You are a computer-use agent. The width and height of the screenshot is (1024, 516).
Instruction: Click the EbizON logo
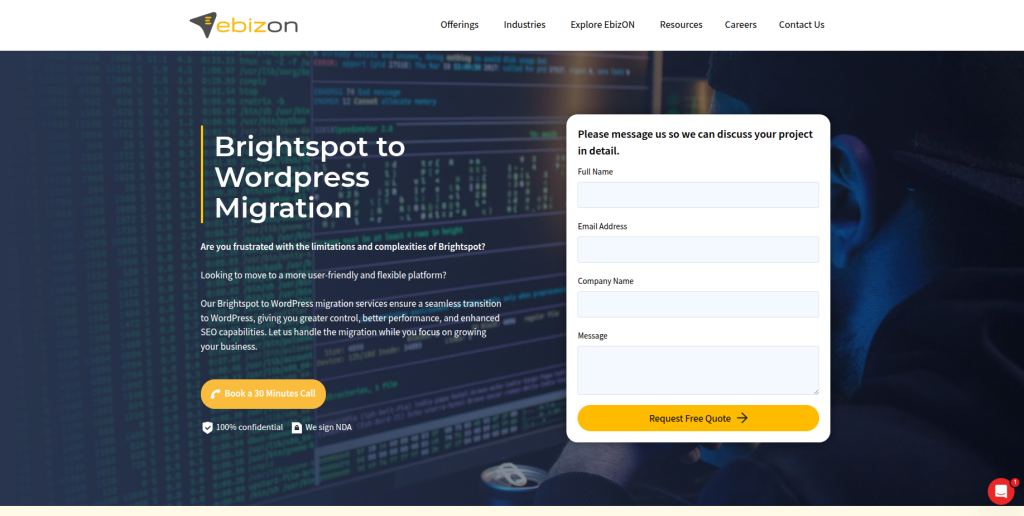pyautogui.click(x=244, y=25)
